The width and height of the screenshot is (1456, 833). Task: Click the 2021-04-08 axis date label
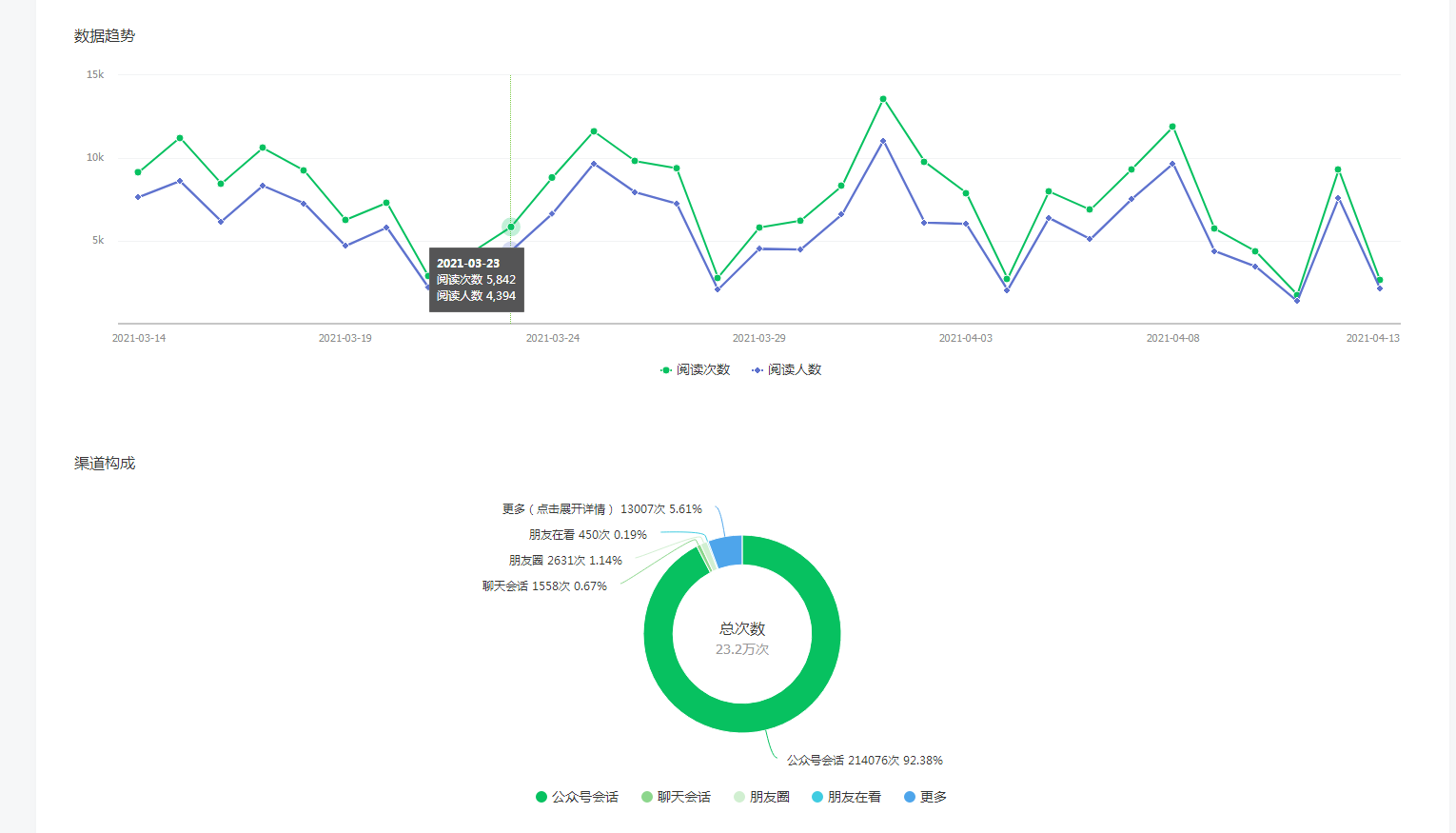[1173, 338]
